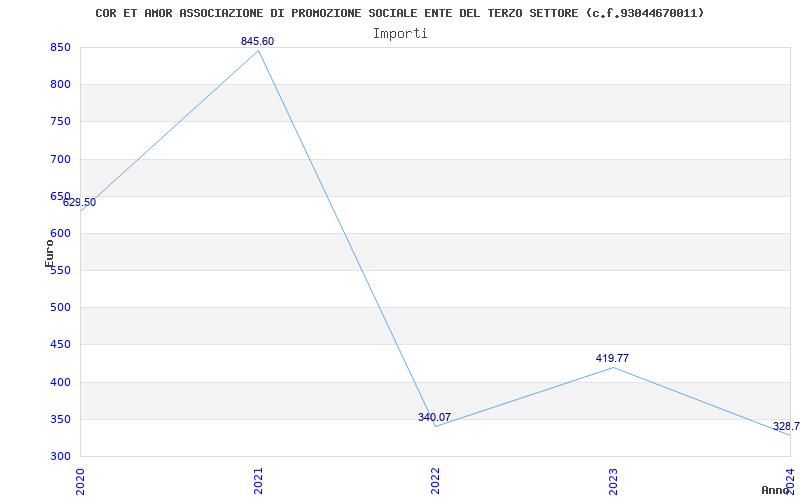Click y-axis tick value 450
This screenshot has width=800, height=500.
tap(60, 345)
